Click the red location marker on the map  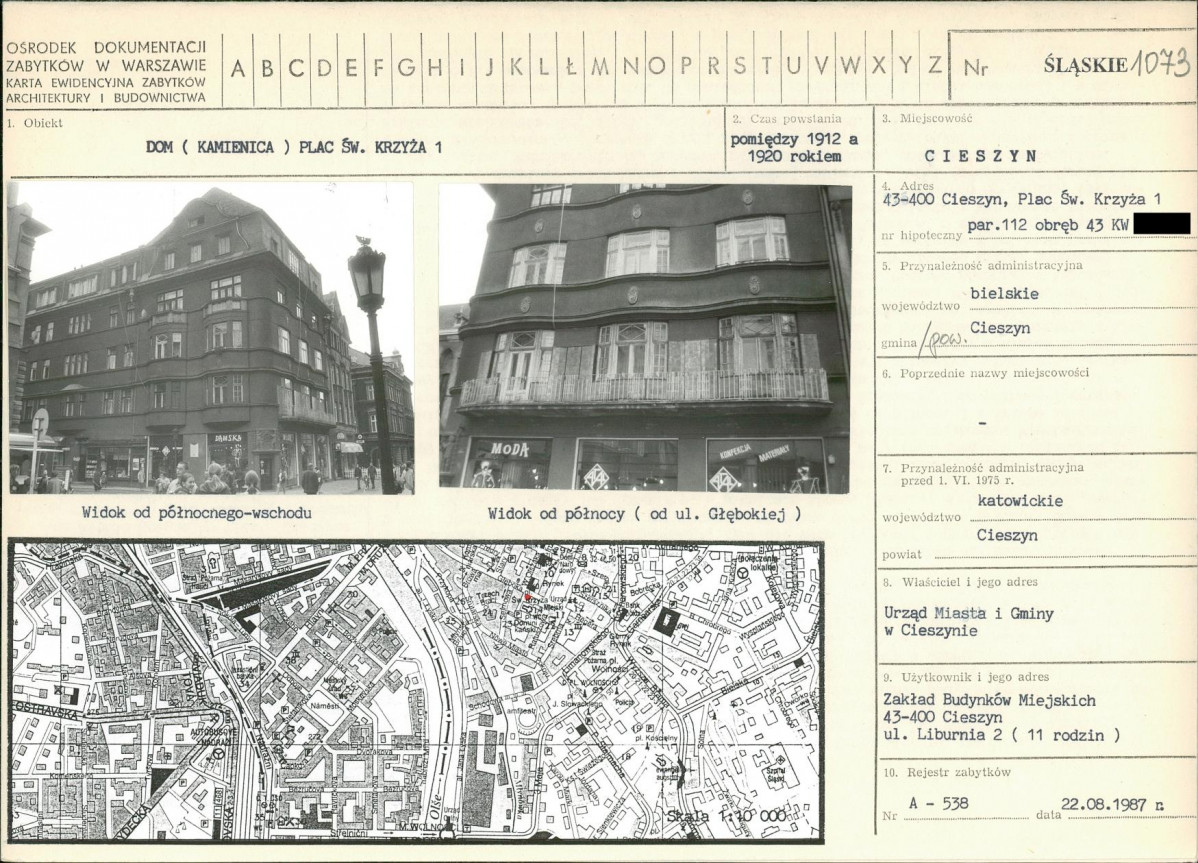[x=527, y=597]
